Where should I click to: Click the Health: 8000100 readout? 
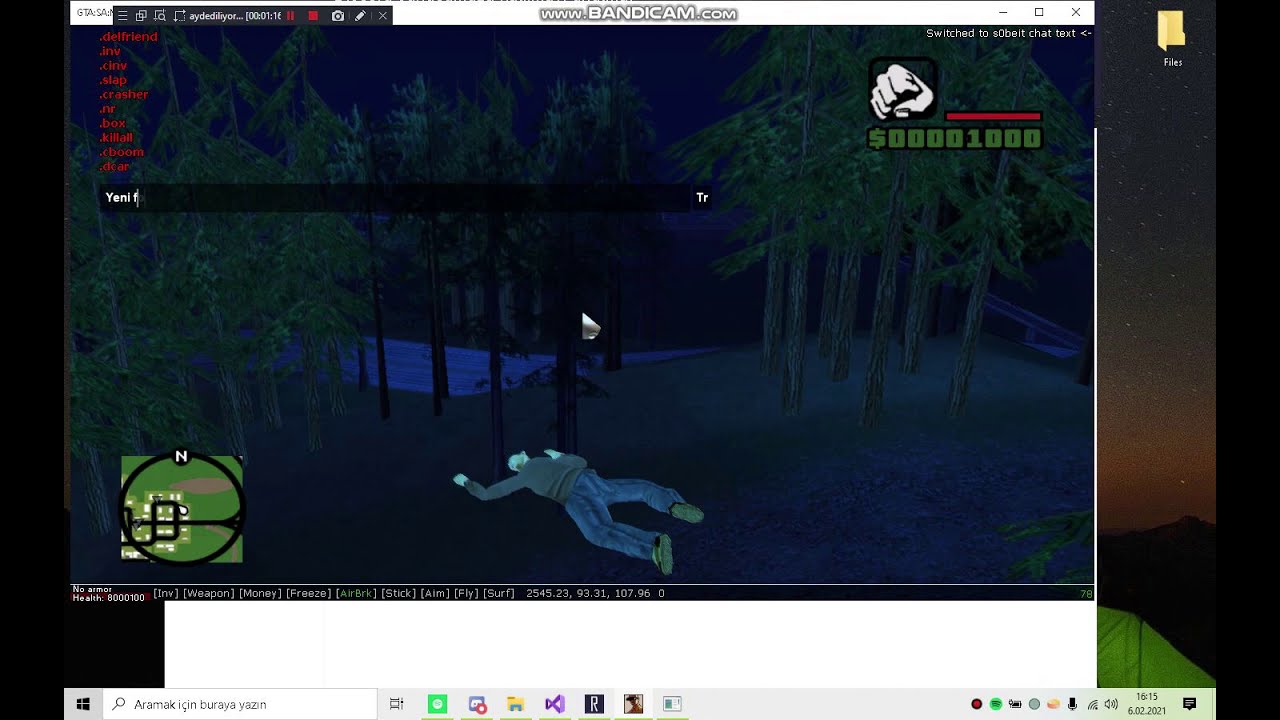pyautogui.click(x=109, y=598)
